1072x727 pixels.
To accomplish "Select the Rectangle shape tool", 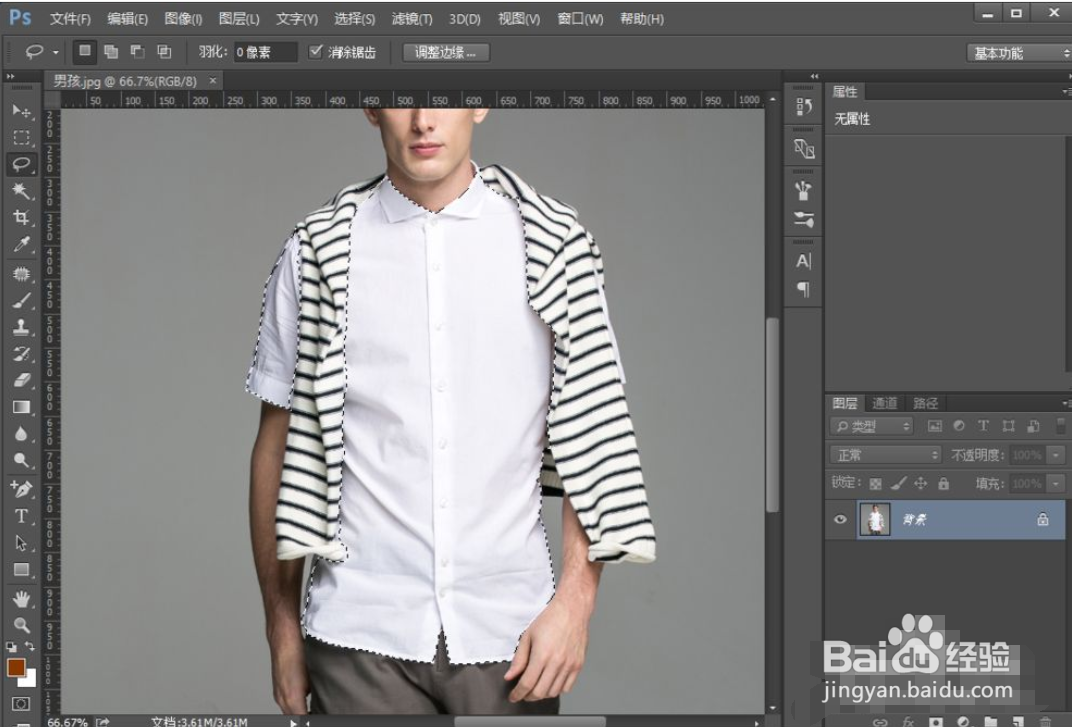I will (21, 570).
